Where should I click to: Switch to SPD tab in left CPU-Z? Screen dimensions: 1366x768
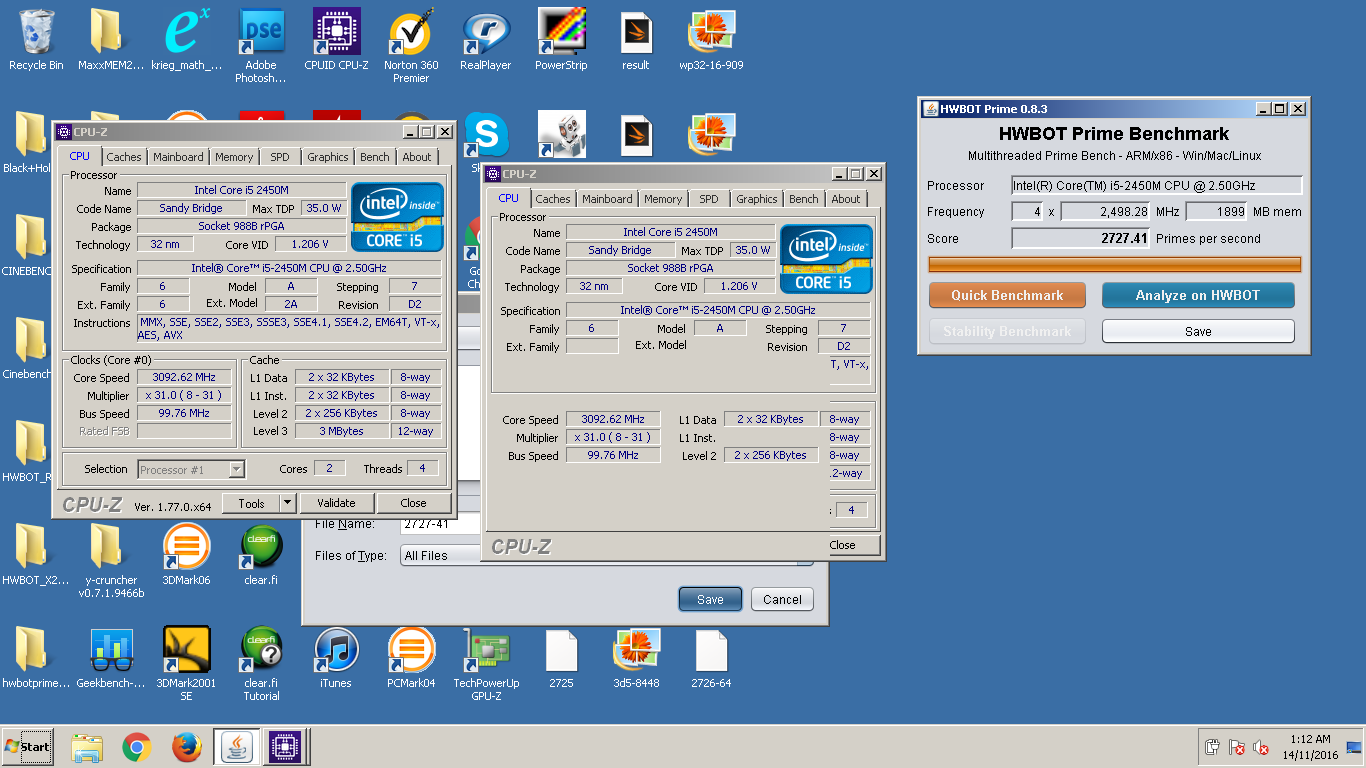tap(280, 157)
